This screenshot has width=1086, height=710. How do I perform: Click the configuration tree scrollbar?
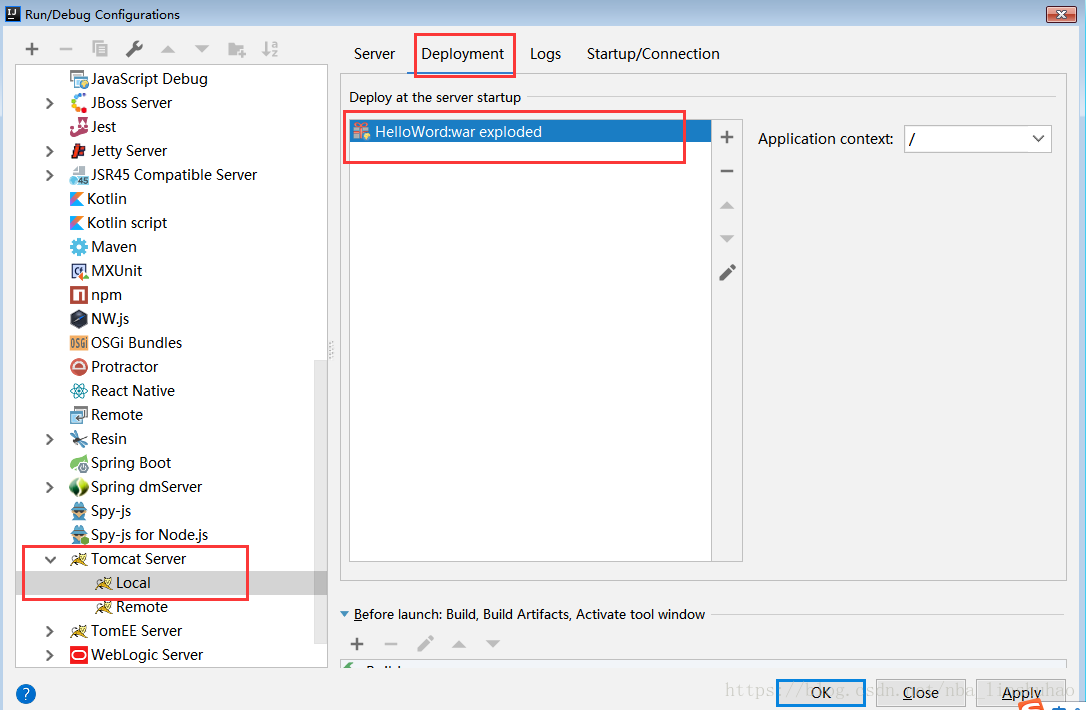[x=320, y=502]
